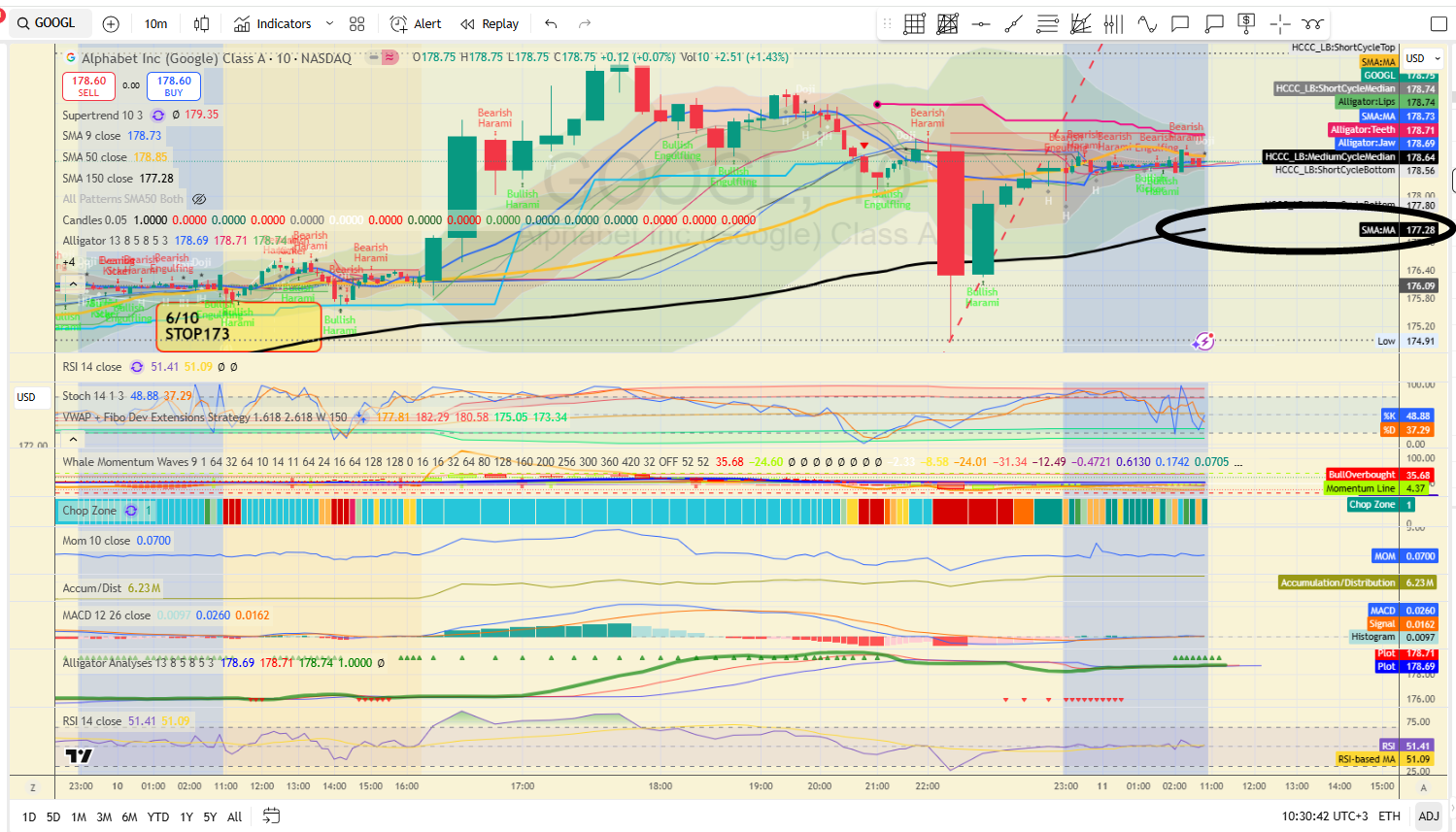This screenshot has width=1456, height=832.
Task: Expand the favorite indicators dropdown arrow
Action: pos(329,23)
